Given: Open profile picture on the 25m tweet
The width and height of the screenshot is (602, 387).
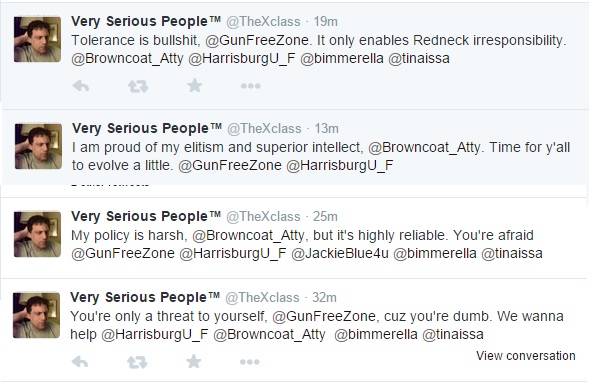Looking at the screenshot, I should 37,234.
